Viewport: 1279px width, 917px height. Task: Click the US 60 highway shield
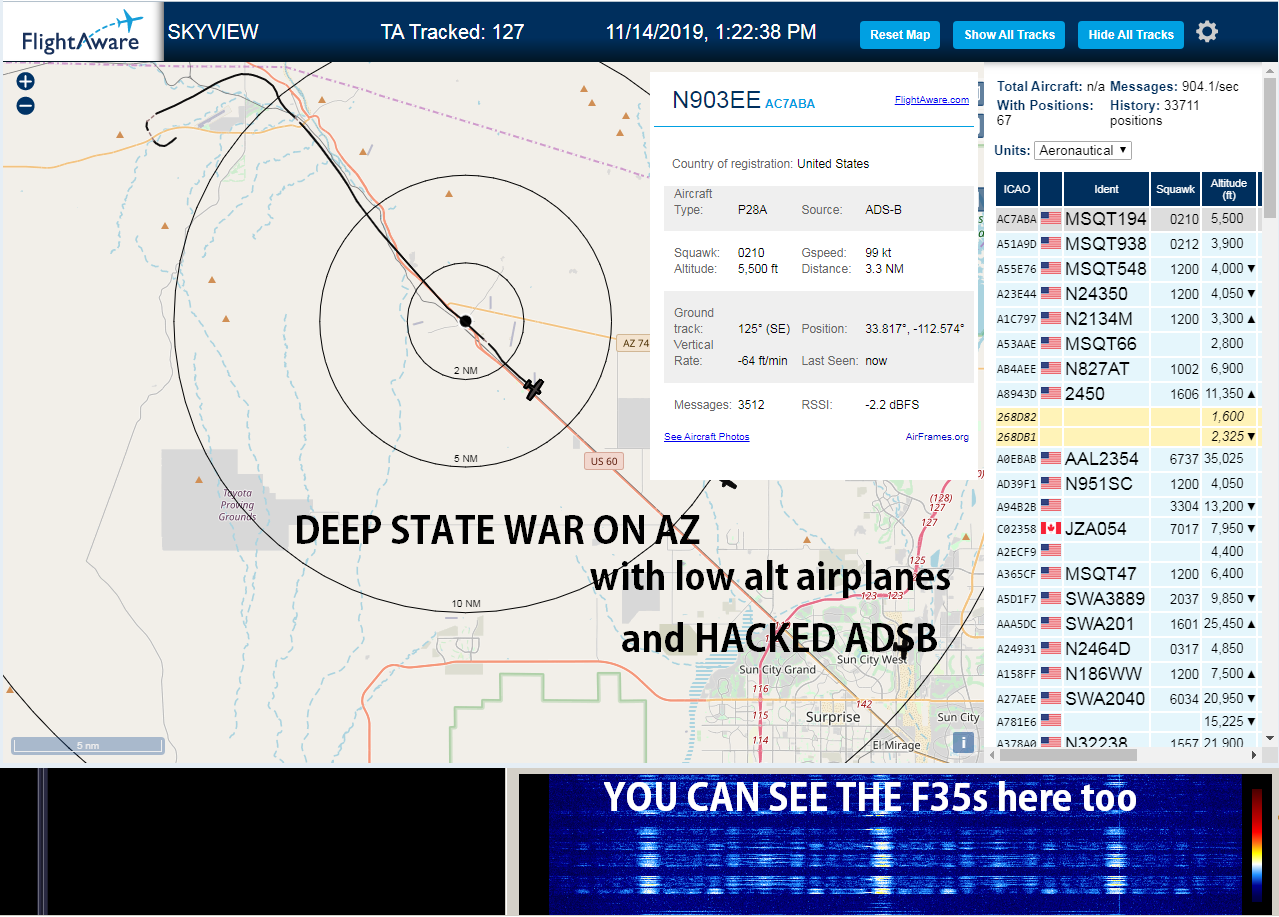[x=603, y=461]
